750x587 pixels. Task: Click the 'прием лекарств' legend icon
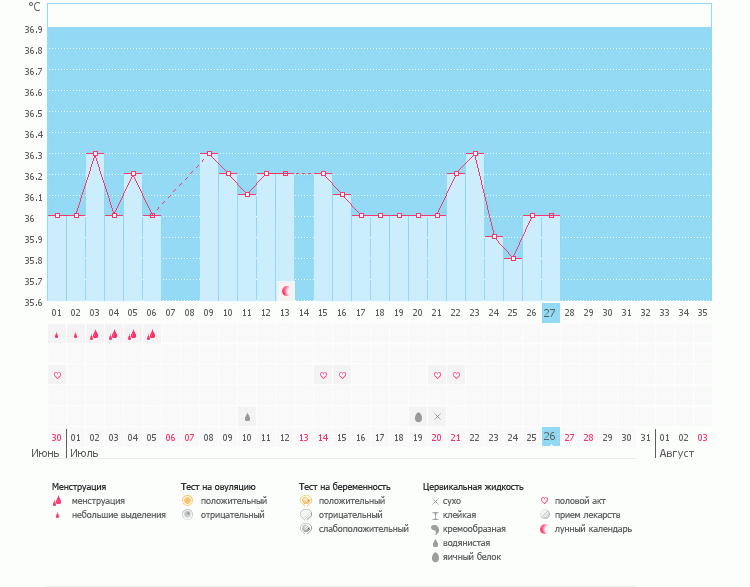544,514
